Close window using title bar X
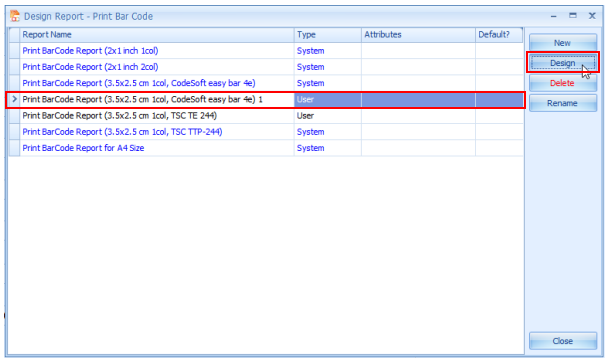Image resolution: width=610 pixels, height=362 pixels. 592,16
